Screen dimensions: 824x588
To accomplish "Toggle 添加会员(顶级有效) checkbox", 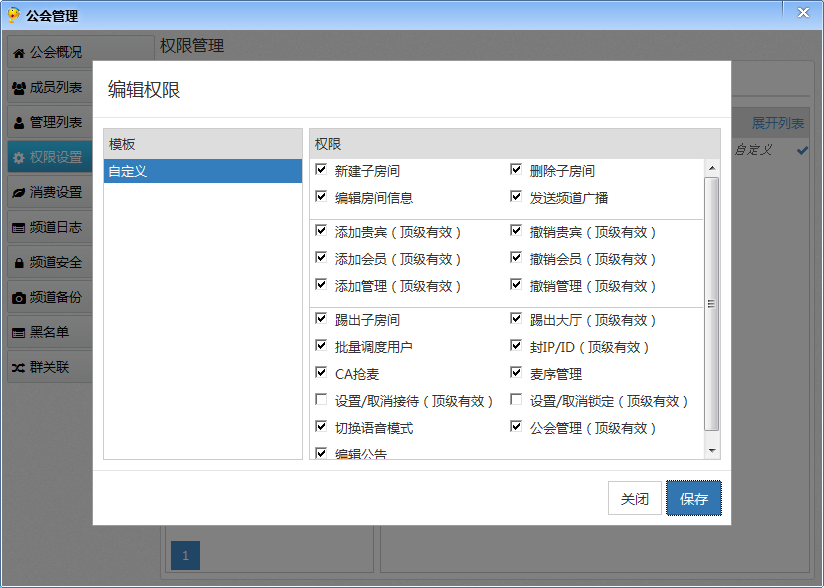I will pos(321,257).
